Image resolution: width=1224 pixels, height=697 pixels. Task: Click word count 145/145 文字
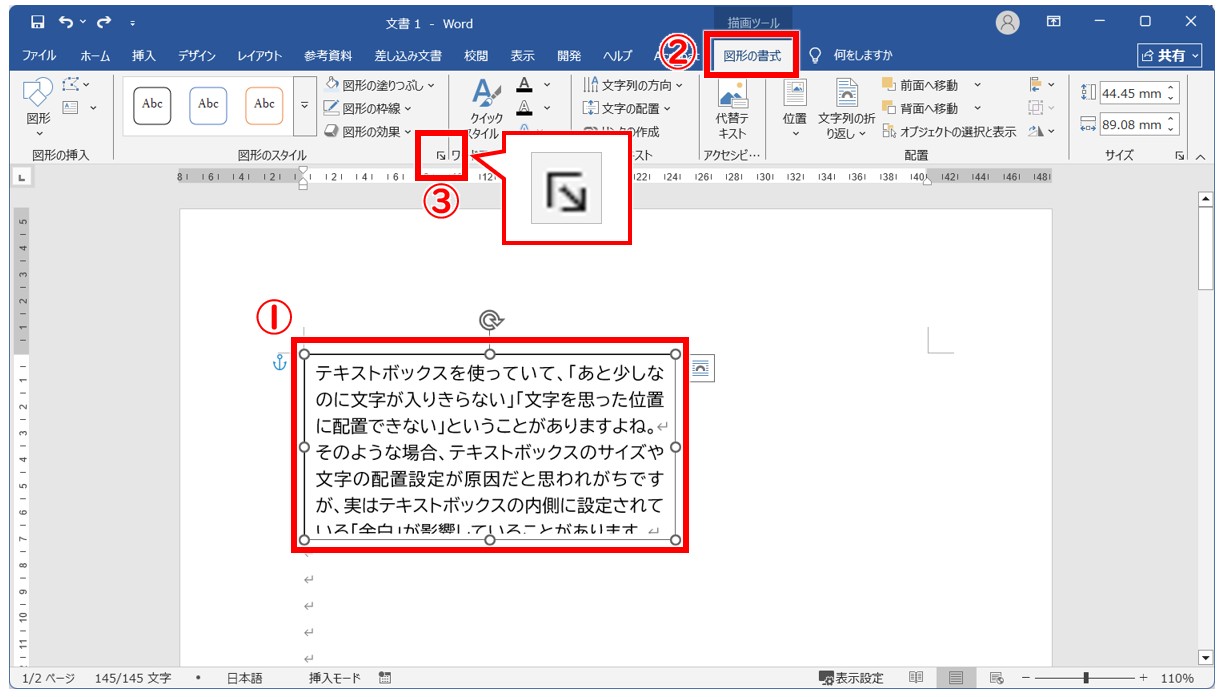click(132, 678)
